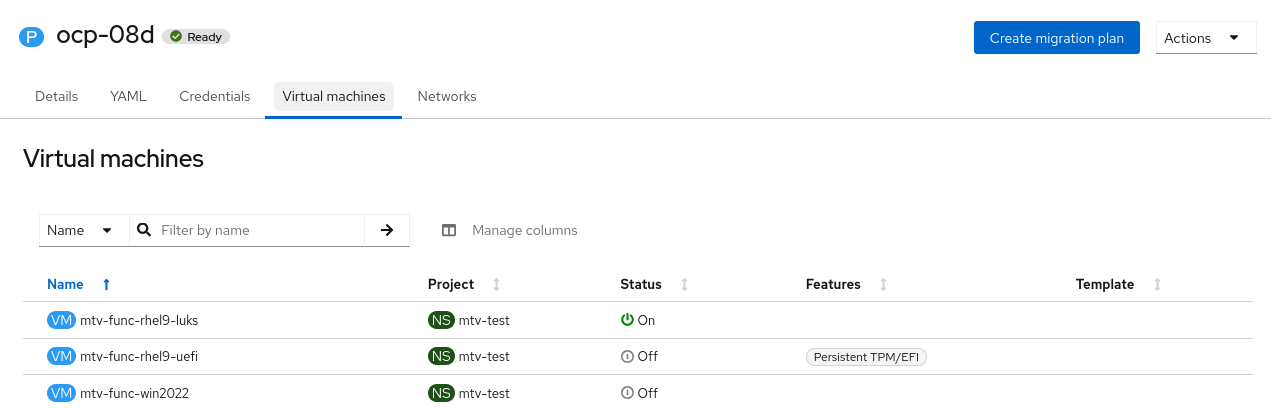Select the YAML tab
This screenshot has width=1271, height=409.
[128, 97]
